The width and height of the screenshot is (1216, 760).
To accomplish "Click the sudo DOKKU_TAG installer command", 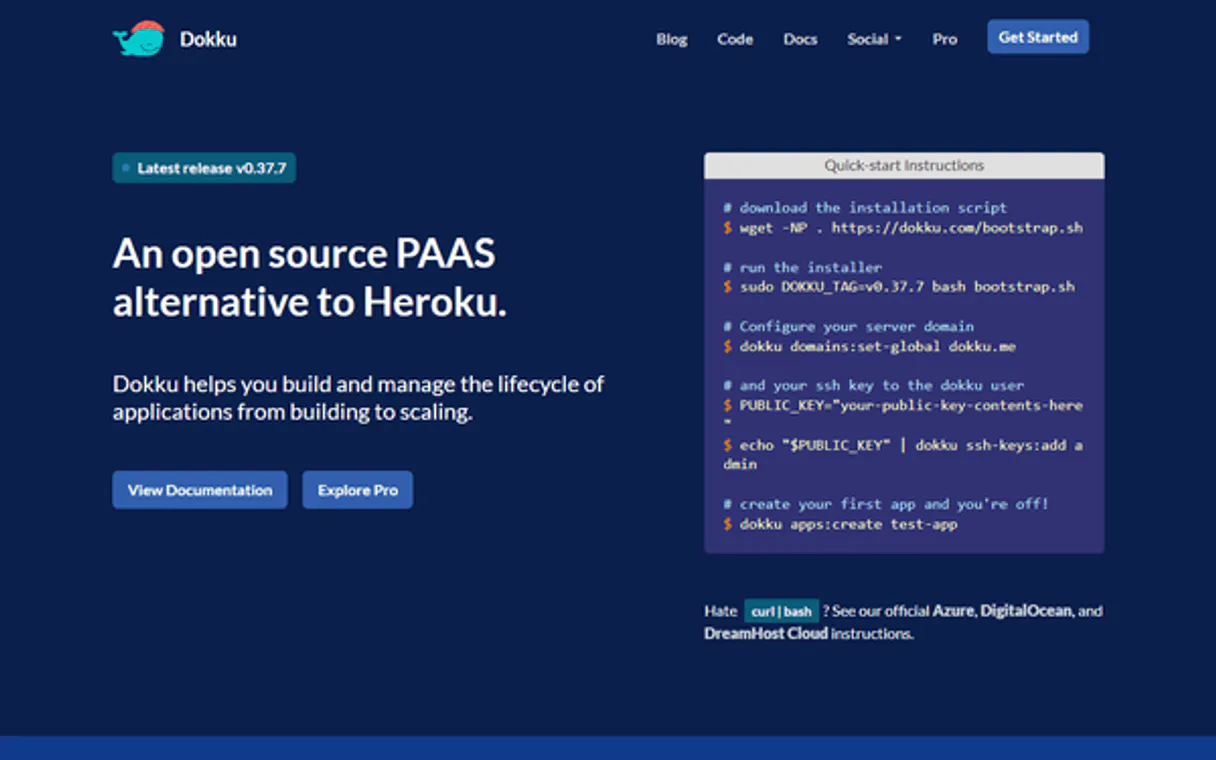I will [906, 286].
